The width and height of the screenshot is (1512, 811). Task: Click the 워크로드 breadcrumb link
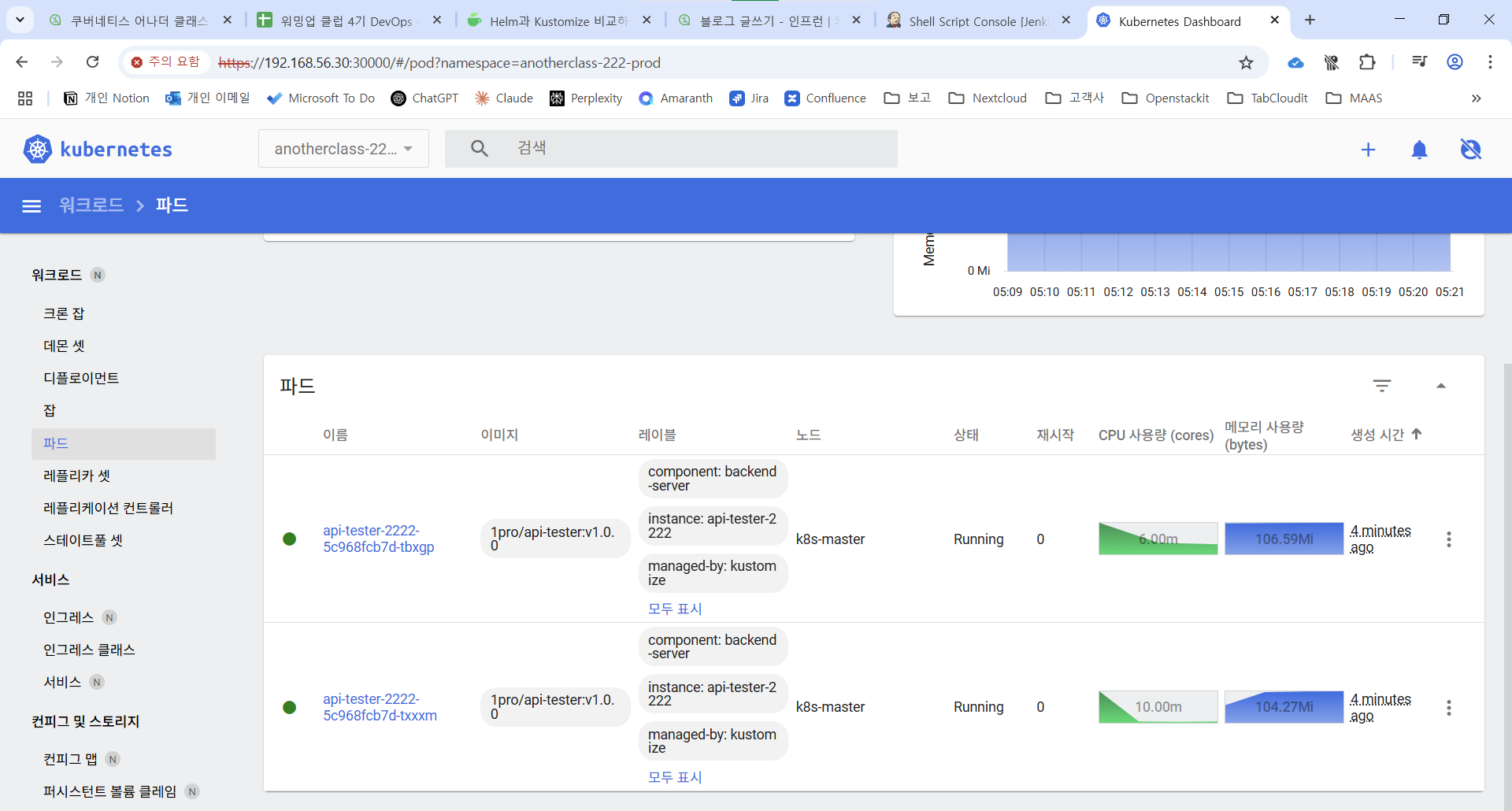point(91,206)
